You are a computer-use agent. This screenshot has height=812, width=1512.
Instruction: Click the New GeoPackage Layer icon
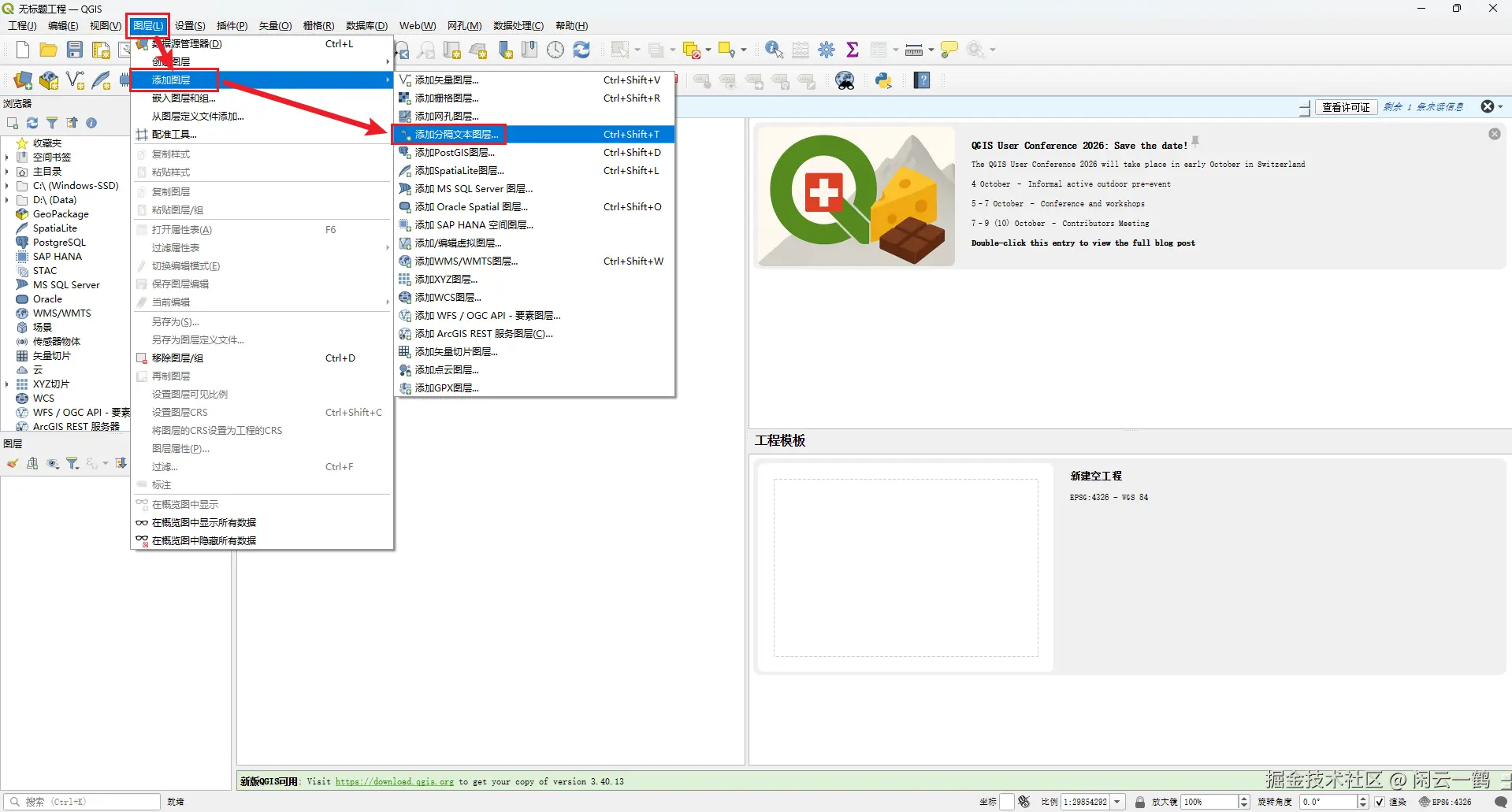pyautogui.click(x=49, y=80)
